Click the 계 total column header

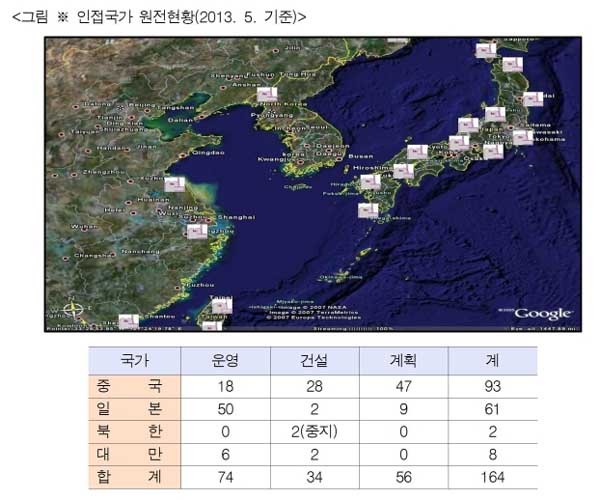[492, 360]
